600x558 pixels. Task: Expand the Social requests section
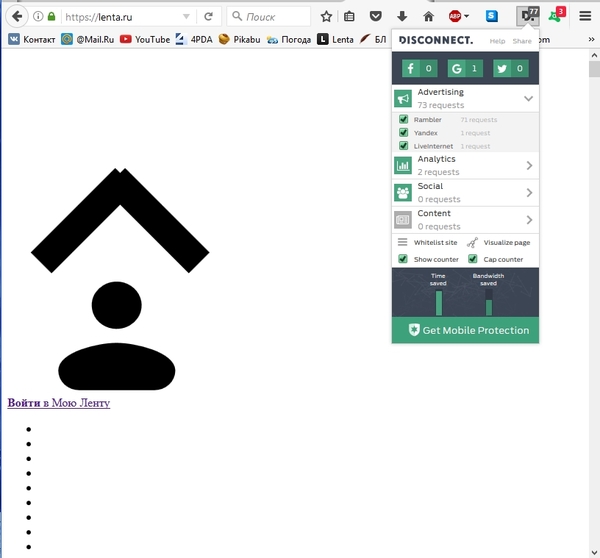coord(529,192)
